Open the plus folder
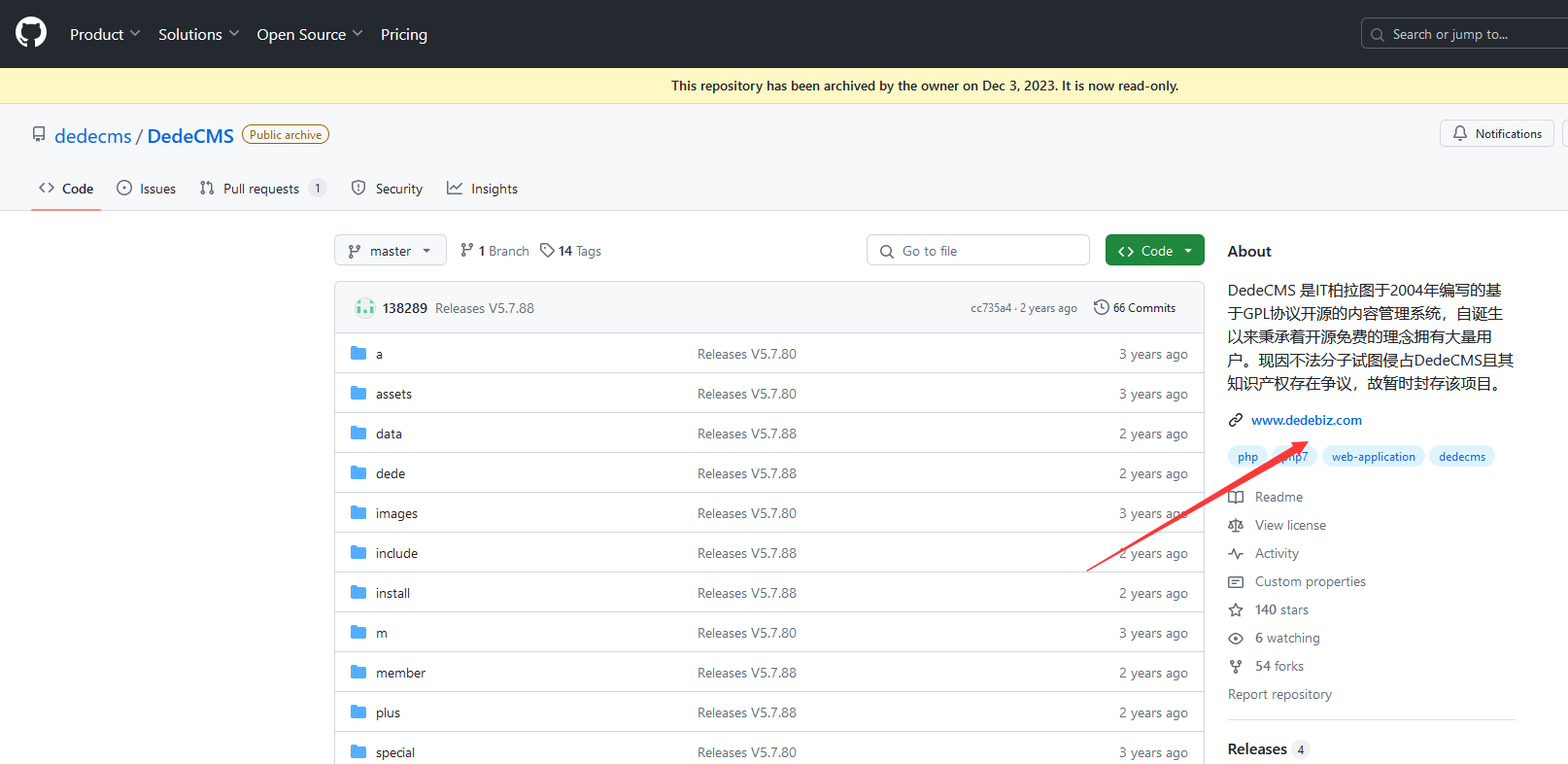 pyautogui.click(x=388, y=713)
